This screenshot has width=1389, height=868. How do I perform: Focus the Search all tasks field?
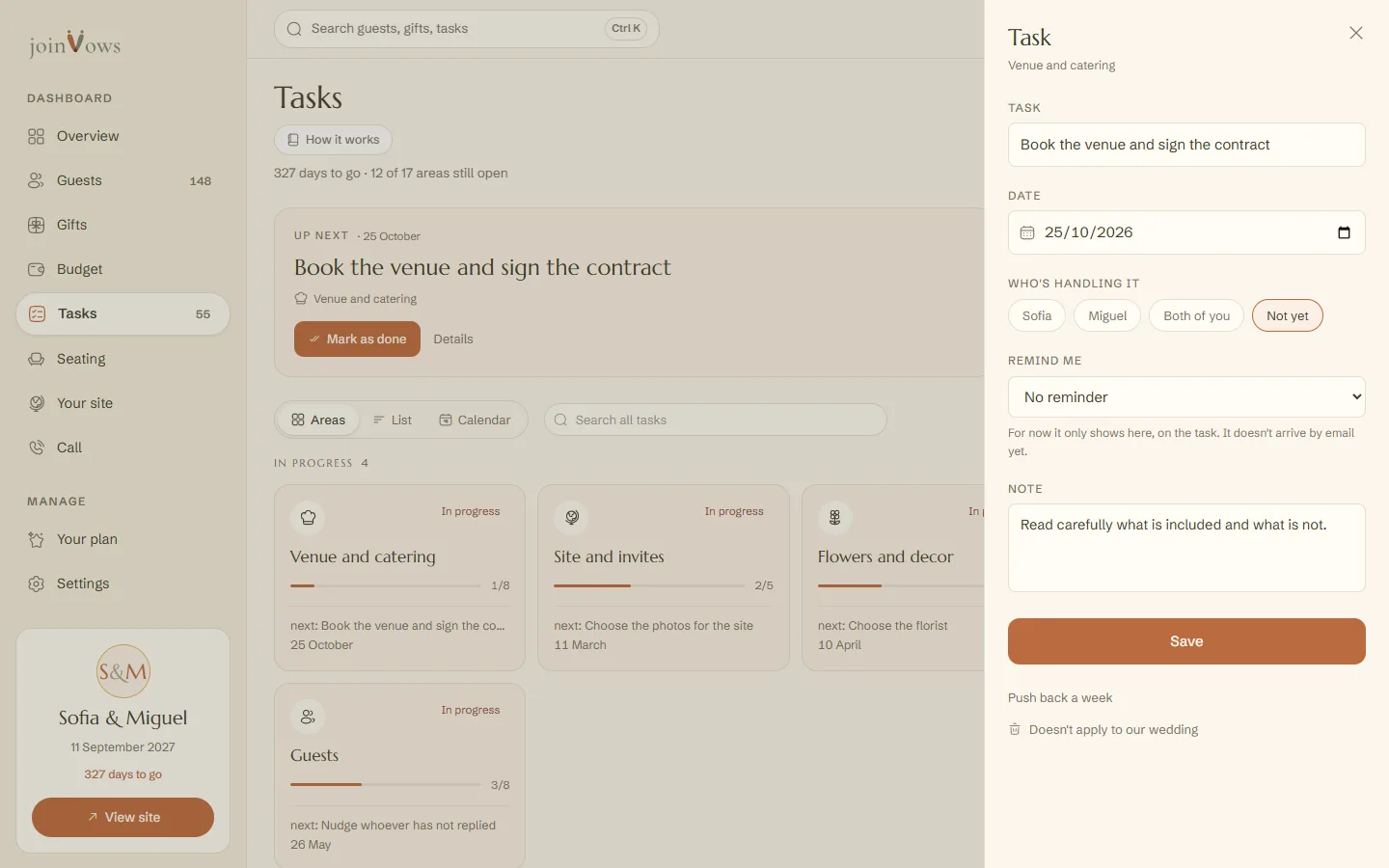click(715, 420)
